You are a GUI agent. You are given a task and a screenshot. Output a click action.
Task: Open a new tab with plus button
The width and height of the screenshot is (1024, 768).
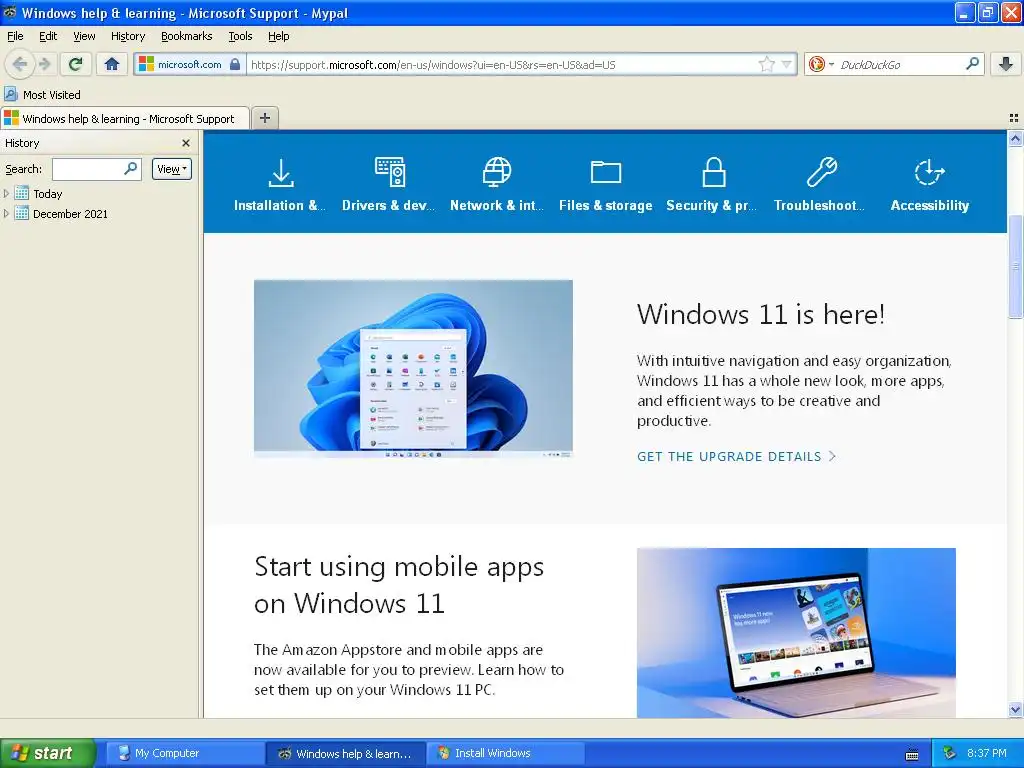264,118
